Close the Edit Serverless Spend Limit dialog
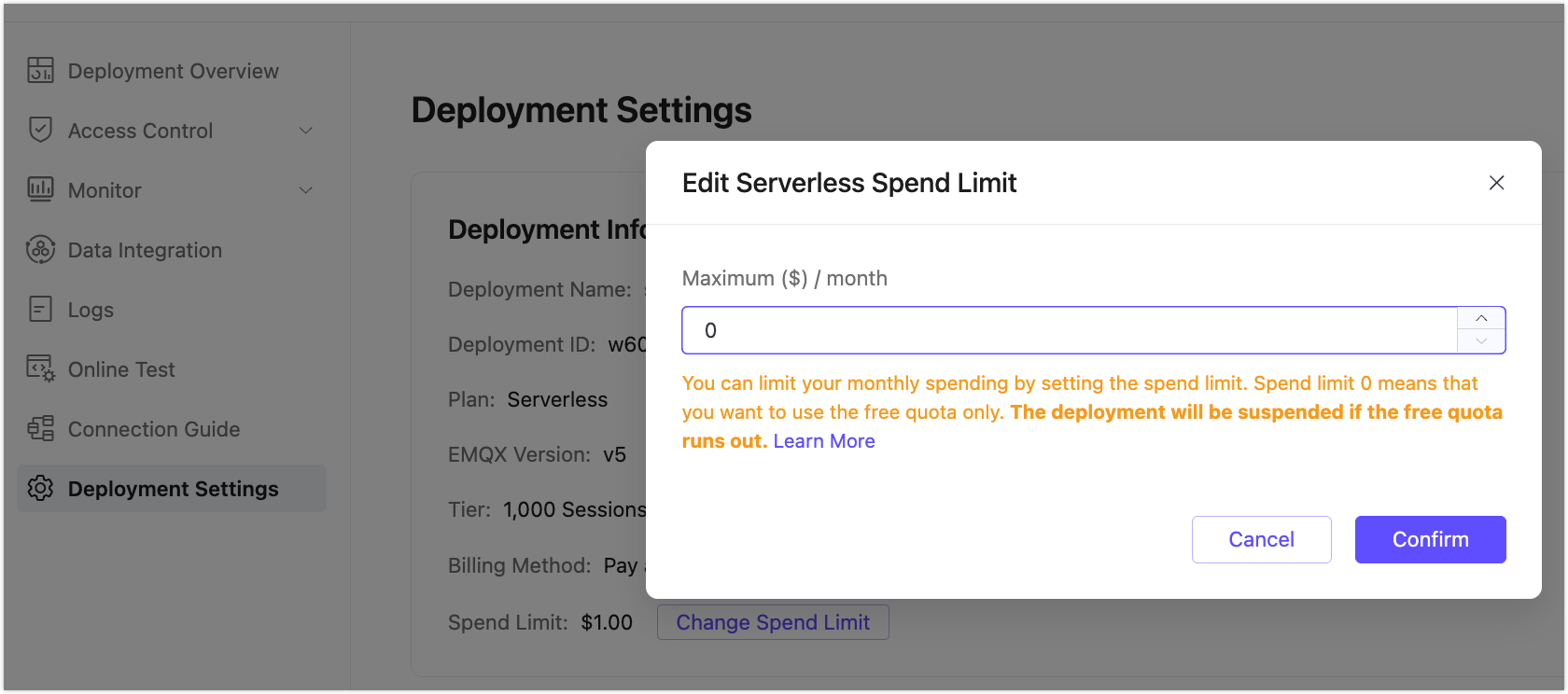Screen dimensions: 1568x694 1496,183
